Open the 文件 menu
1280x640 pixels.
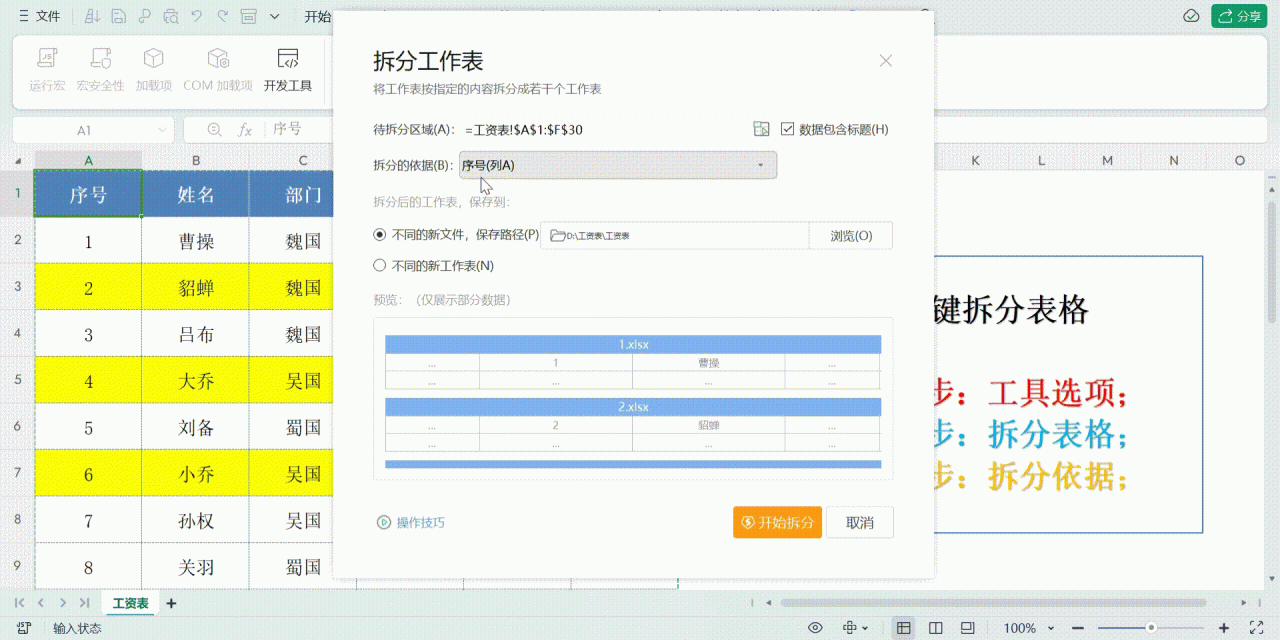tap(38, 16)
